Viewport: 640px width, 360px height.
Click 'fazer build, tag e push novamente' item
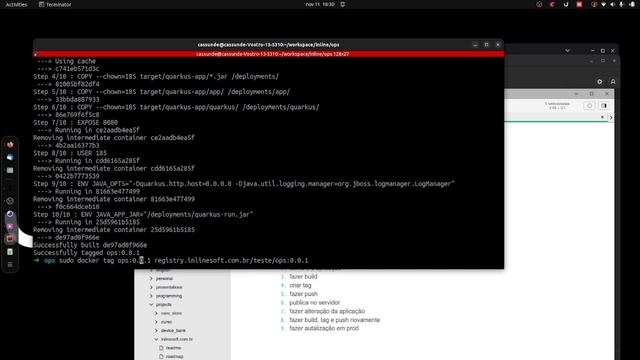[335, 320]
